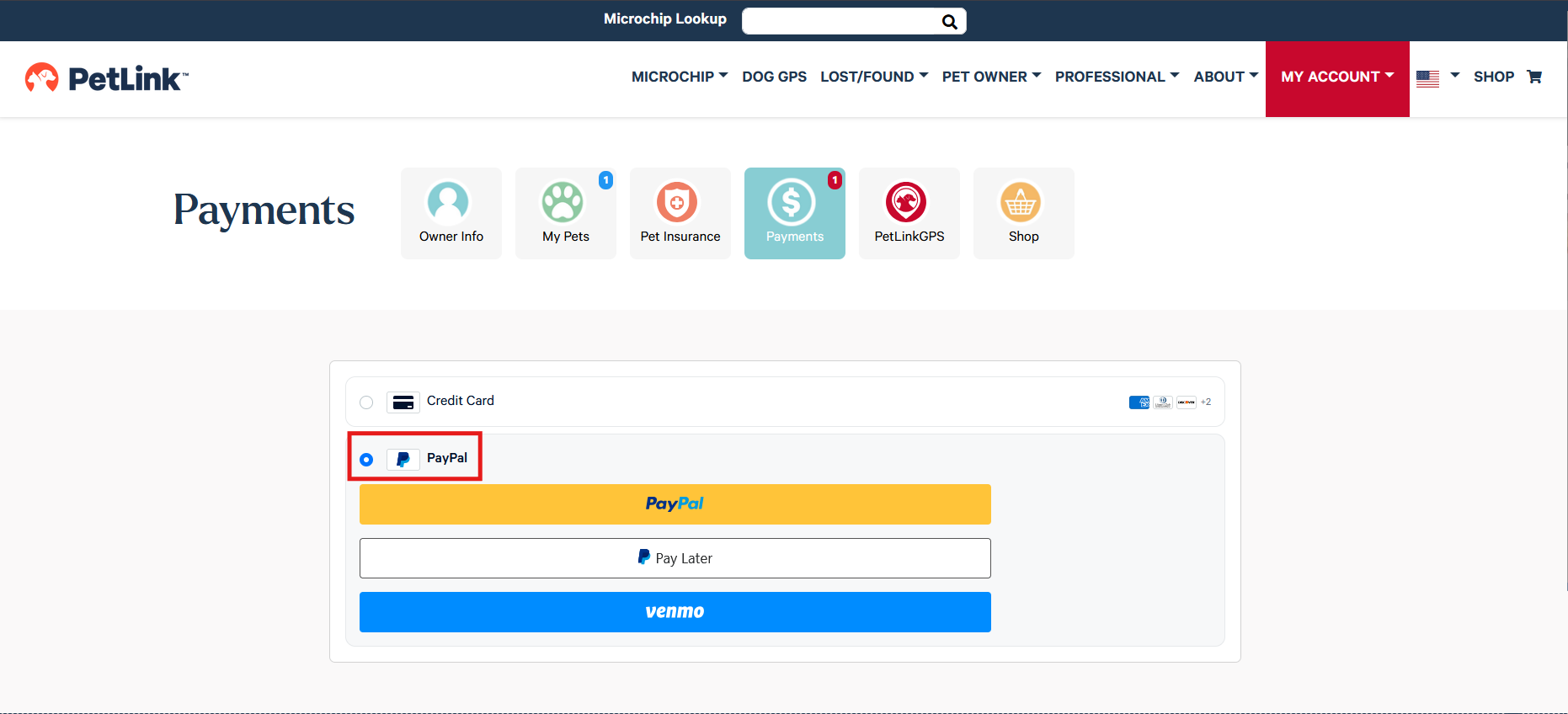Pay with the blue Venmo button

pos(675,612)
